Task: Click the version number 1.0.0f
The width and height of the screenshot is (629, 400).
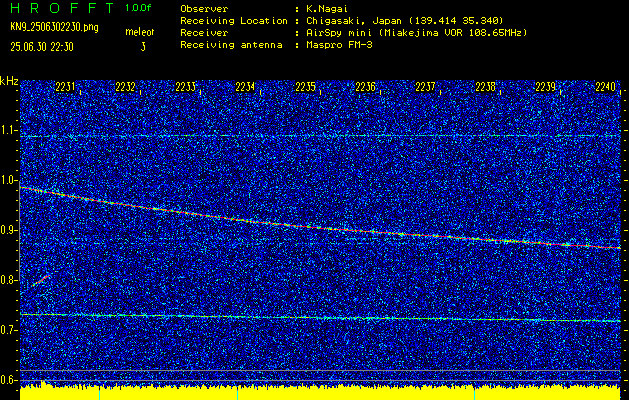Action: coord(138,8)
